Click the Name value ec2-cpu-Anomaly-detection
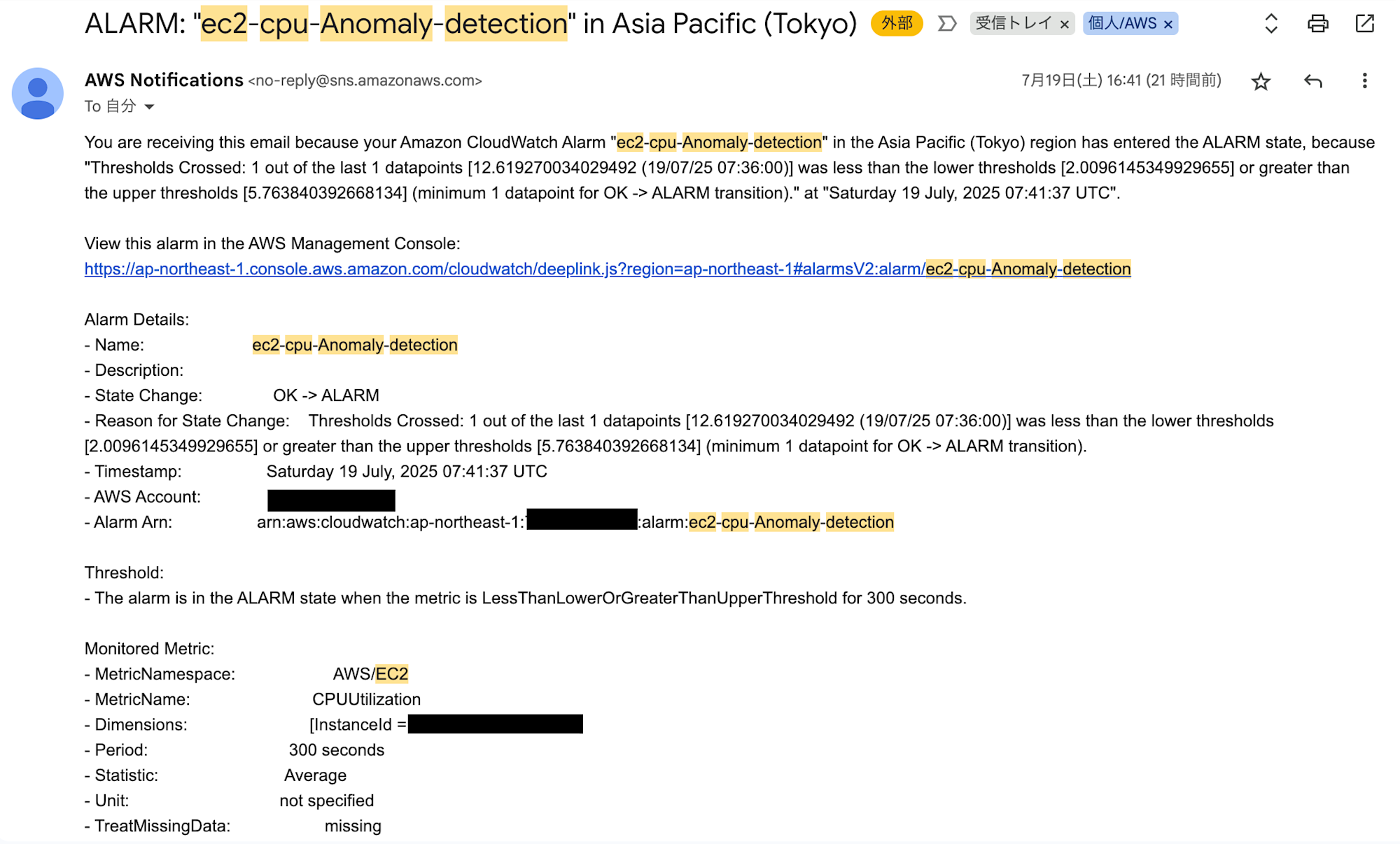The image size is (1400, 844). pyautogui.click(x=355, y=345)
